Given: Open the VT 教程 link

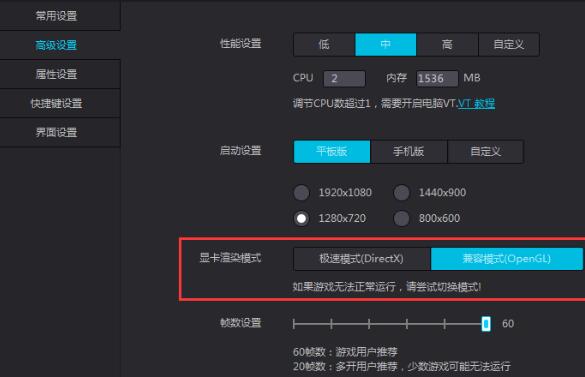Looking at the screenshot, I should click(476, 103).
